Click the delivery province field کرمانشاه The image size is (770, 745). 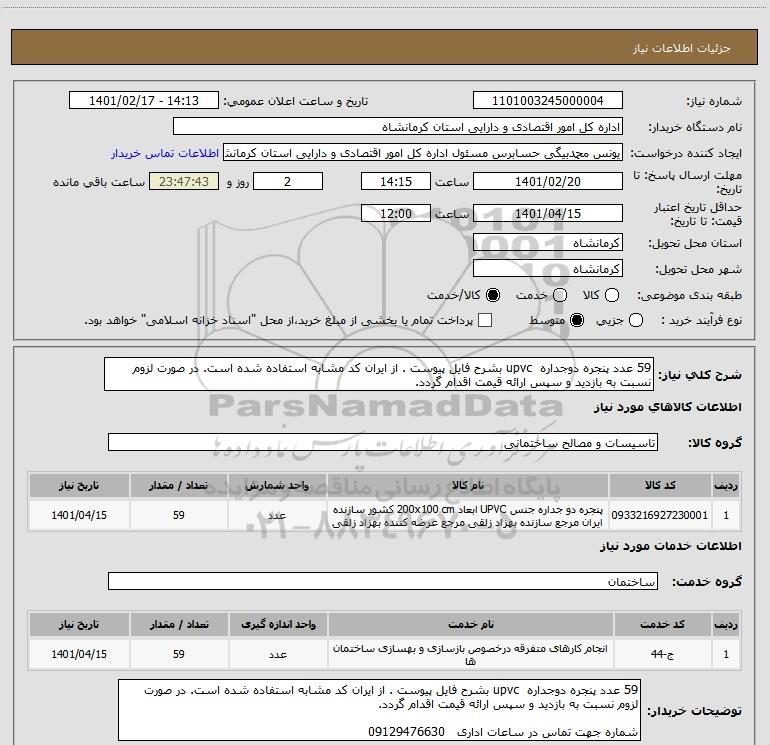548,243
